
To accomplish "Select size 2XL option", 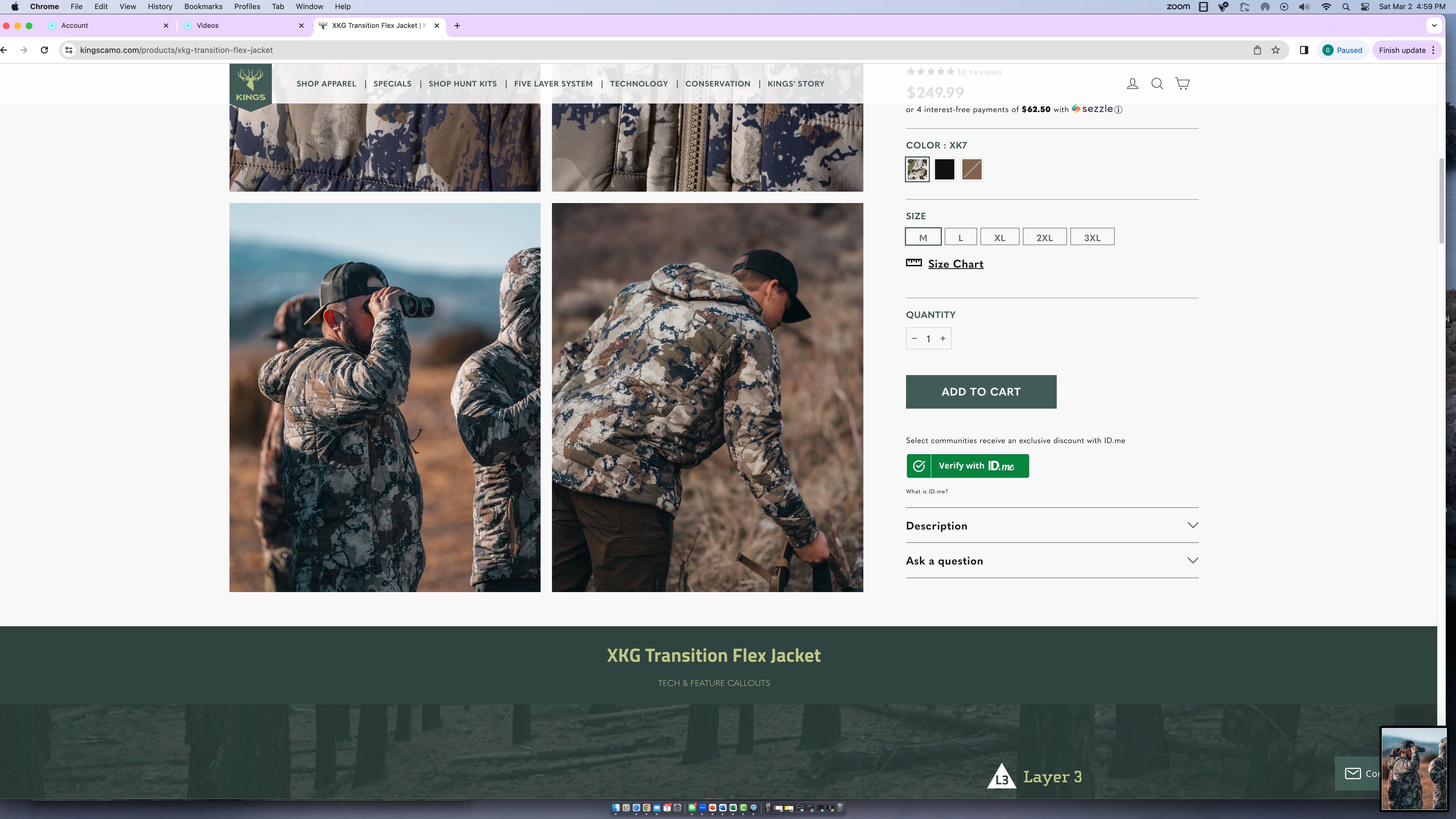I will pos(1044,237).
